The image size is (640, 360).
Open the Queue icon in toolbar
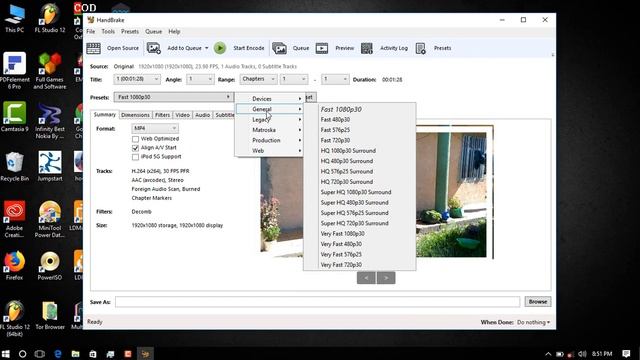coord(279,48)
